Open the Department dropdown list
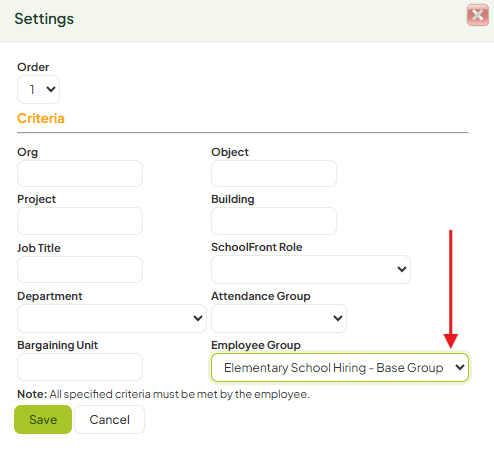494x450 pixels. tap(112, 318)
